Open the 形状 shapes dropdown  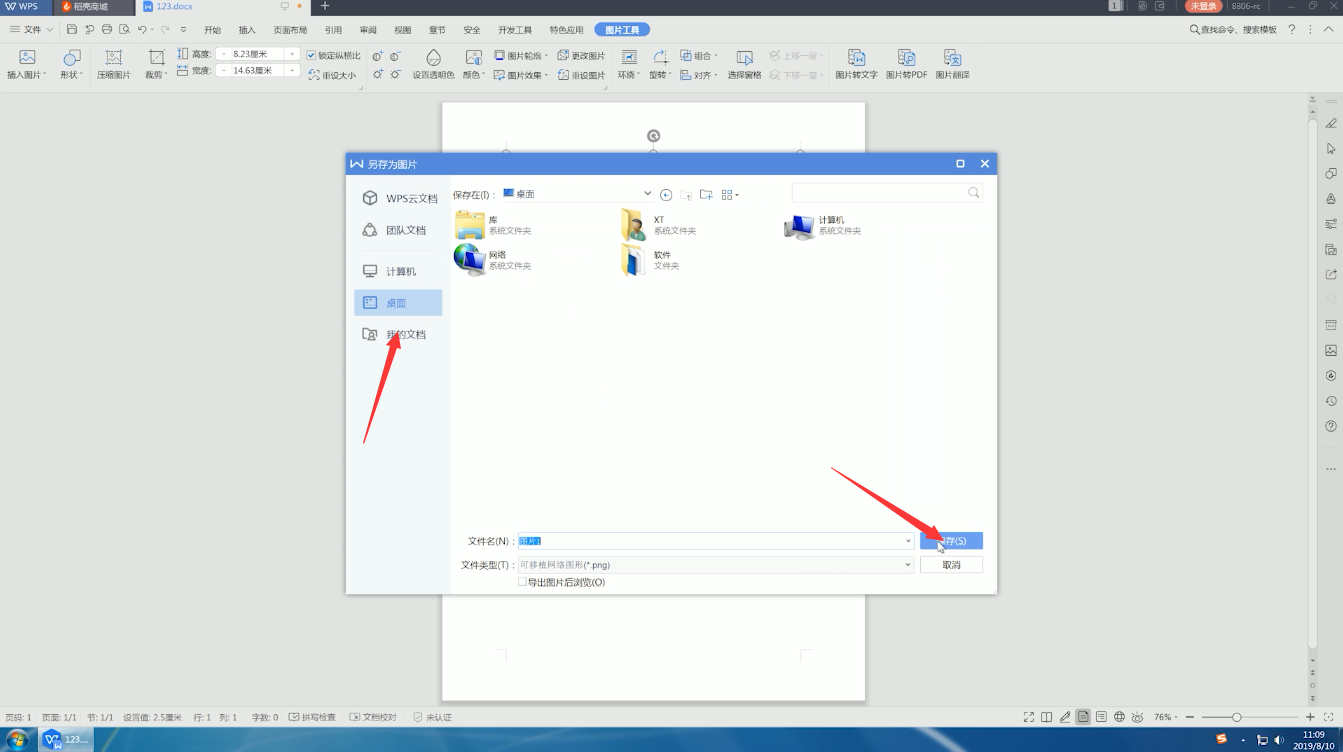point(70,64)
